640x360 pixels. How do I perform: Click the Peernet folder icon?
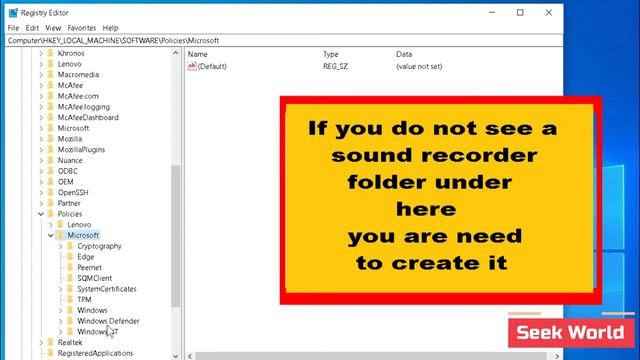click(x=70, y=267)
